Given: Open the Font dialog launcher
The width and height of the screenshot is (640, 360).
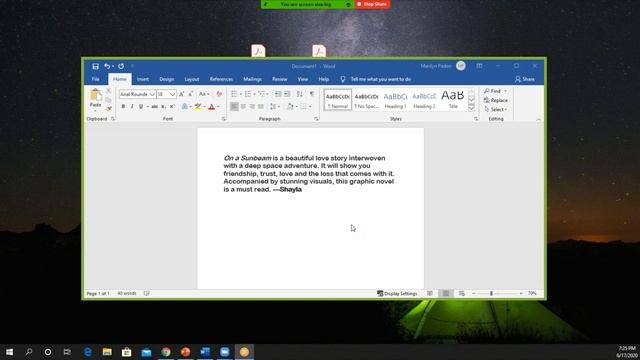Looking at the screenshot, I should [x=224, y=119].
